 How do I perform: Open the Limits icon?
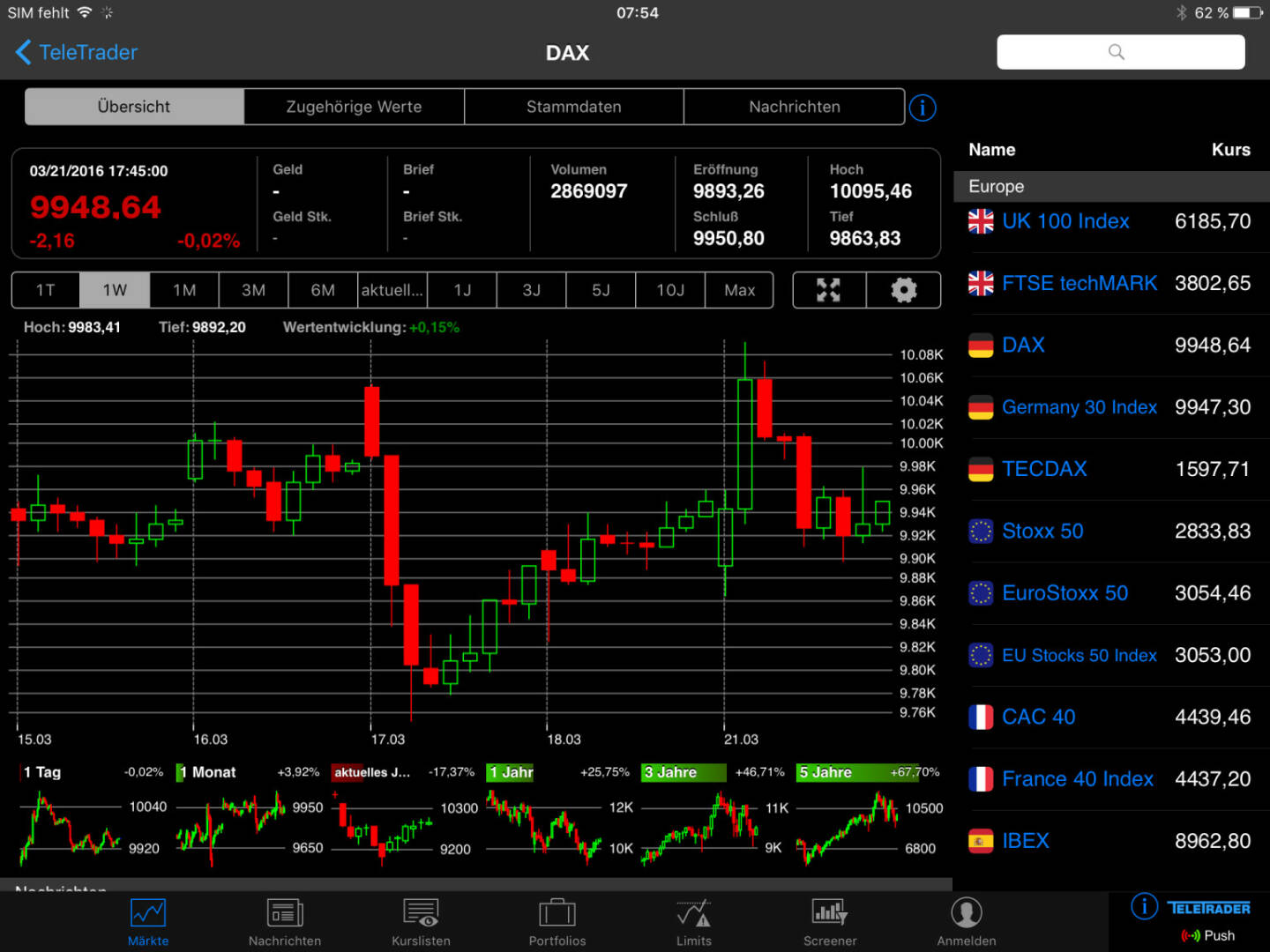click(x=694, y=914)
